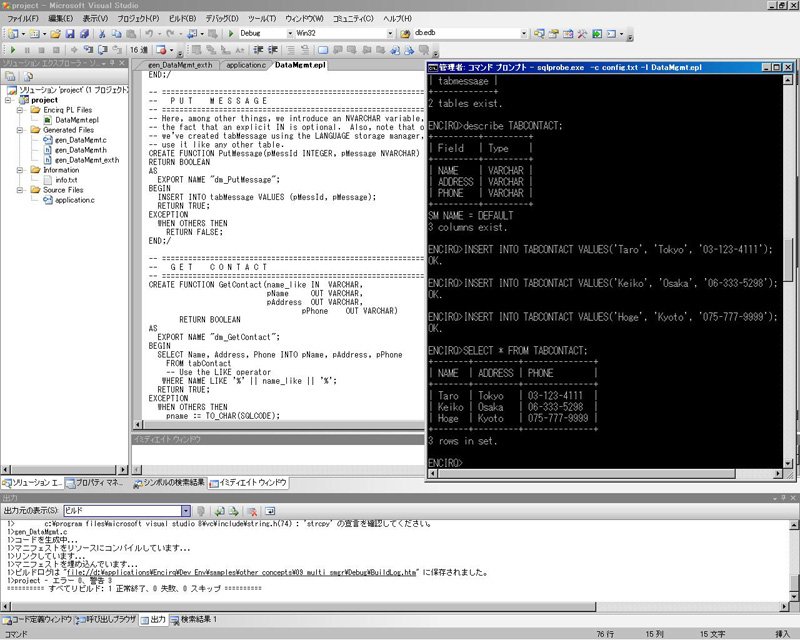Open the Command Window toolbar icon
Viewport: 800px width, 640px height.
(611, 34)
